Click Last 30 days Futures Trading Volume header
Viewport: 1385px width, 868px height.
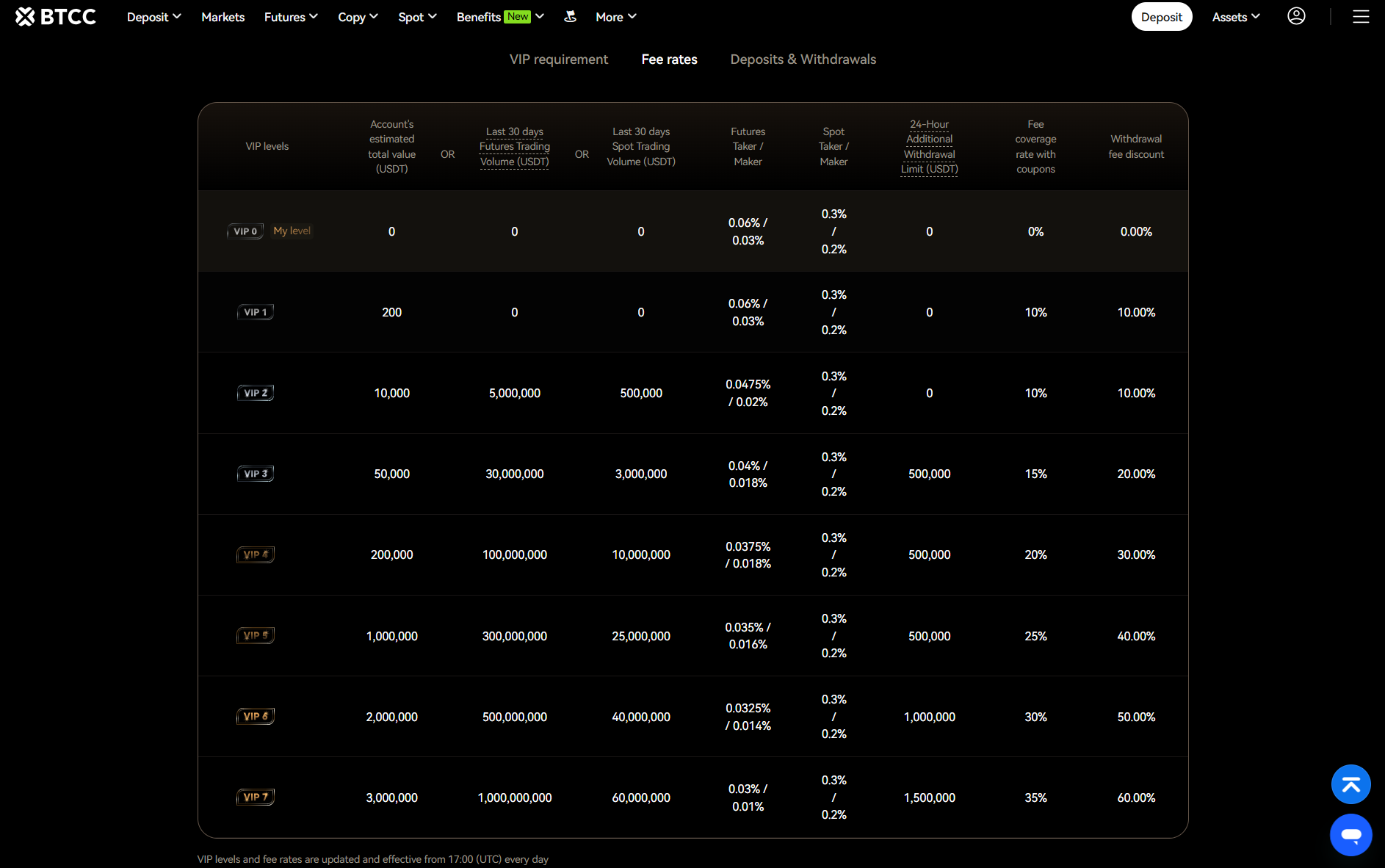[x=515, y=147]
